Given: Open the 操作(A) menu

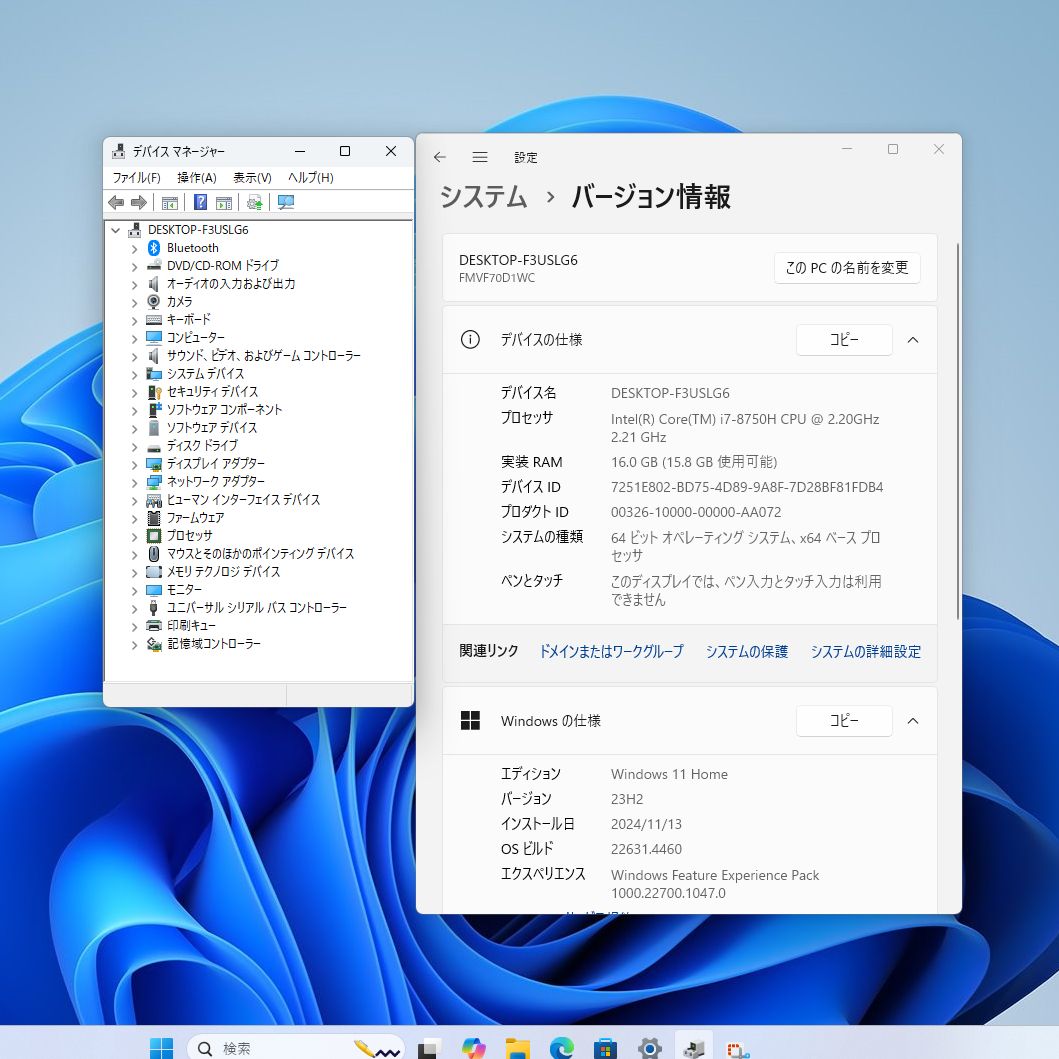Looking at the screenshot, I should click(197, 178).
